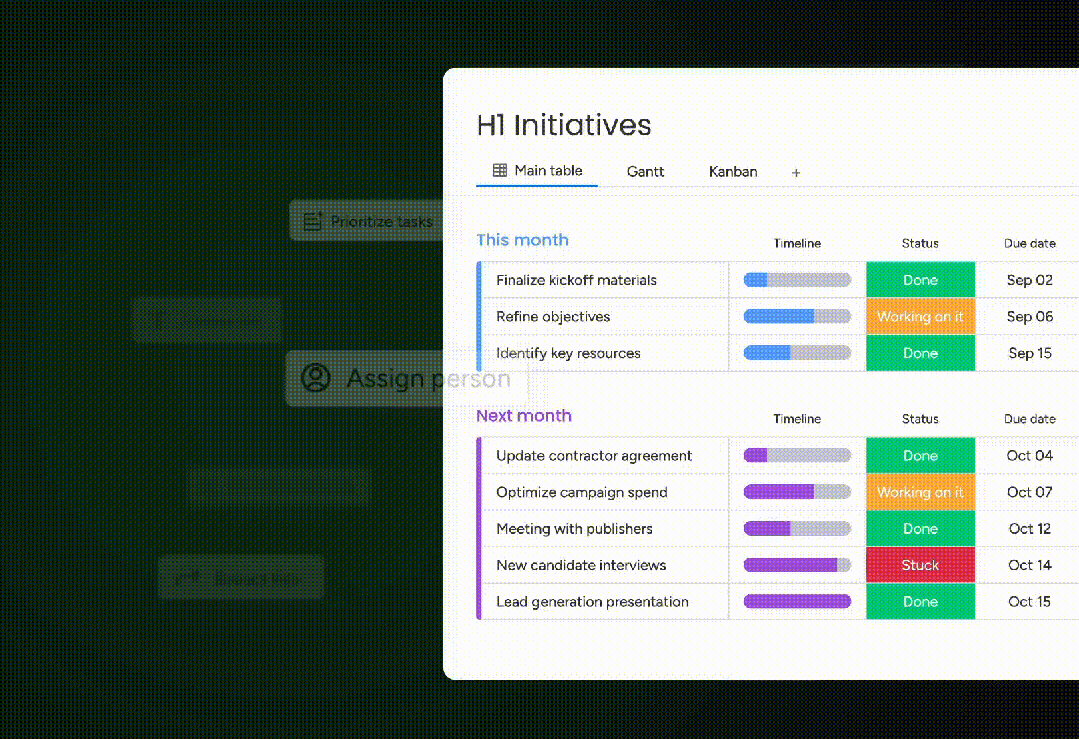The width and height of the screenshot is (1079, 739).
Task: Click the Assign person button
Action: pyautogui.click(x=408, y=379)
